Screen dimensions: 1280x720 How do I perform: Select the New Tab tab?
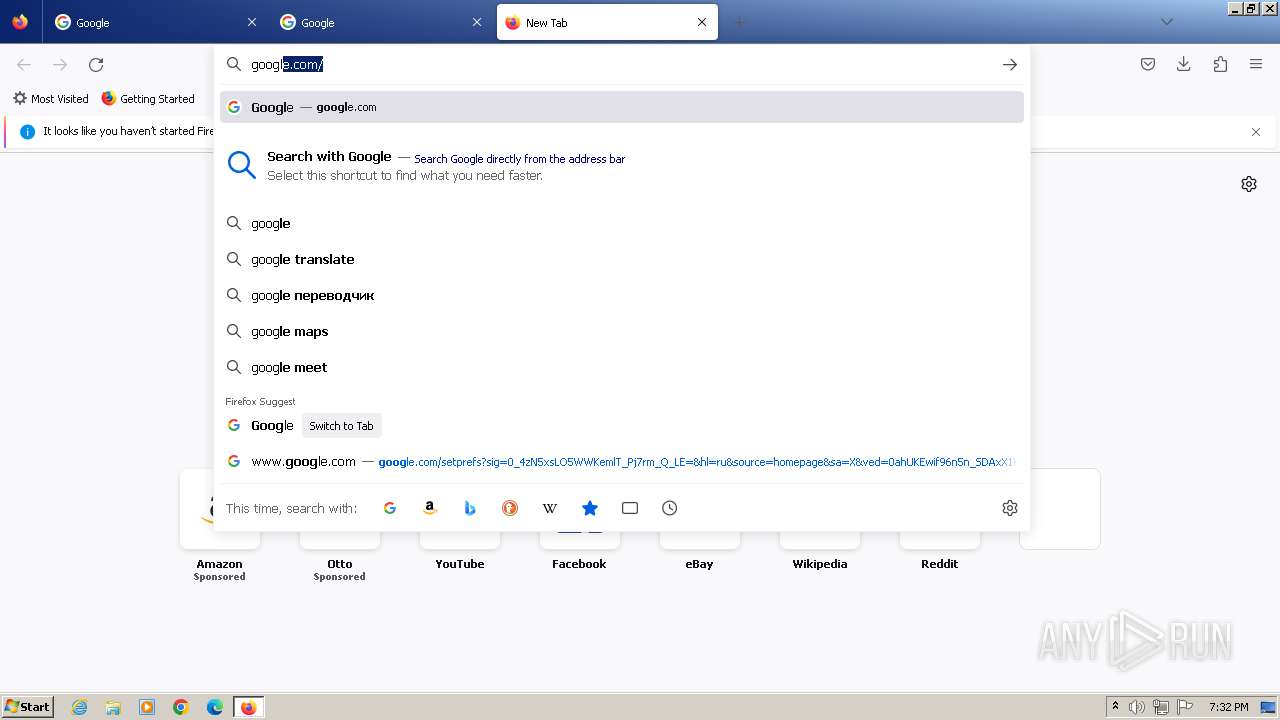click(607, 22)
